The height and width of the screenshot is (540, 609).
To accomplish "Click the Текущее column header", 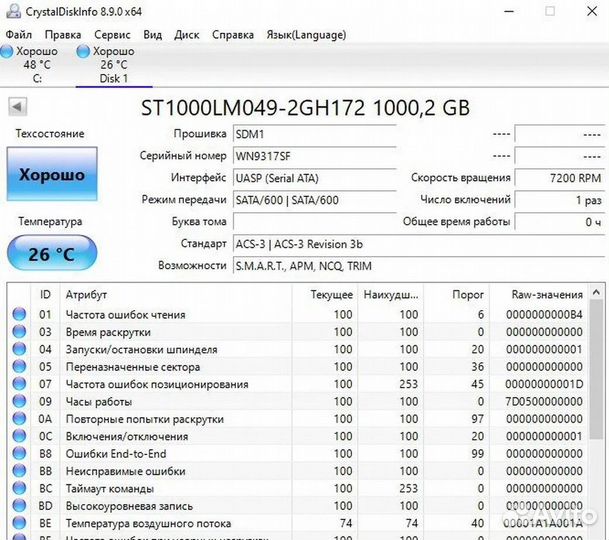I will (x=325, y=294).
